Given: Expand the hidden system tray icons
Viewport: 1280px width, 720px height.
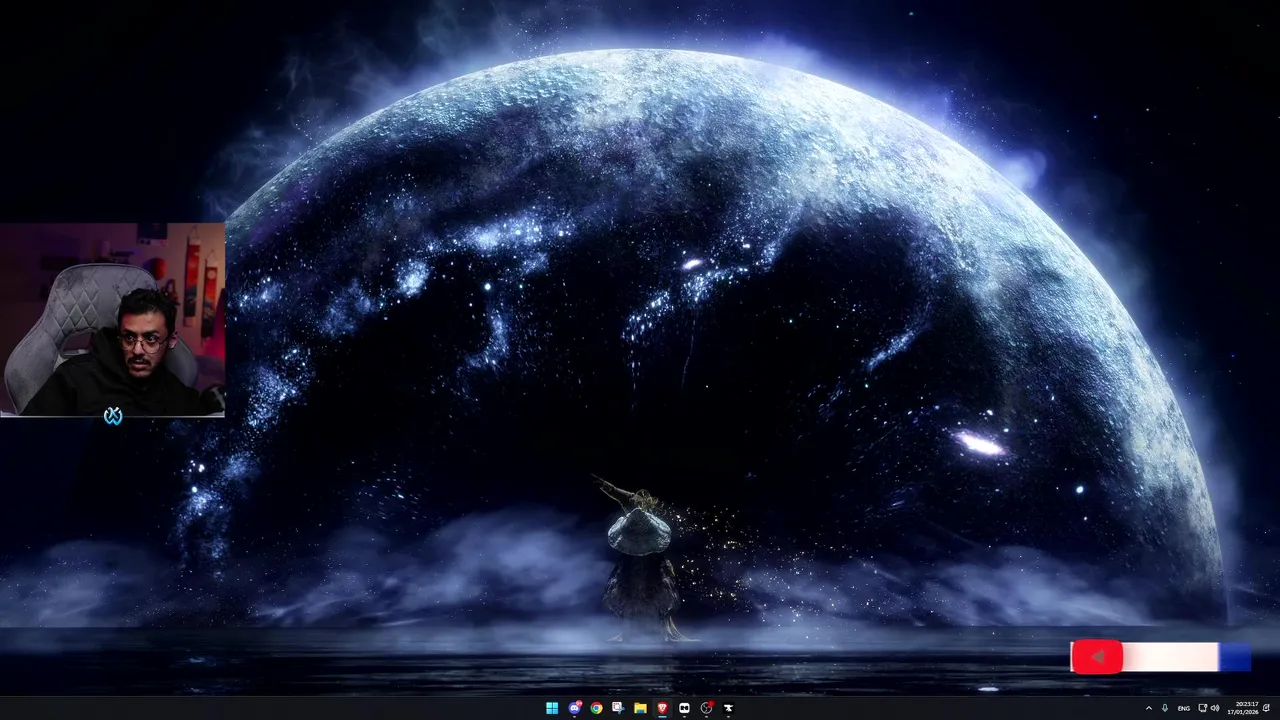Looking at the screenshot, I should point(1149,708).
